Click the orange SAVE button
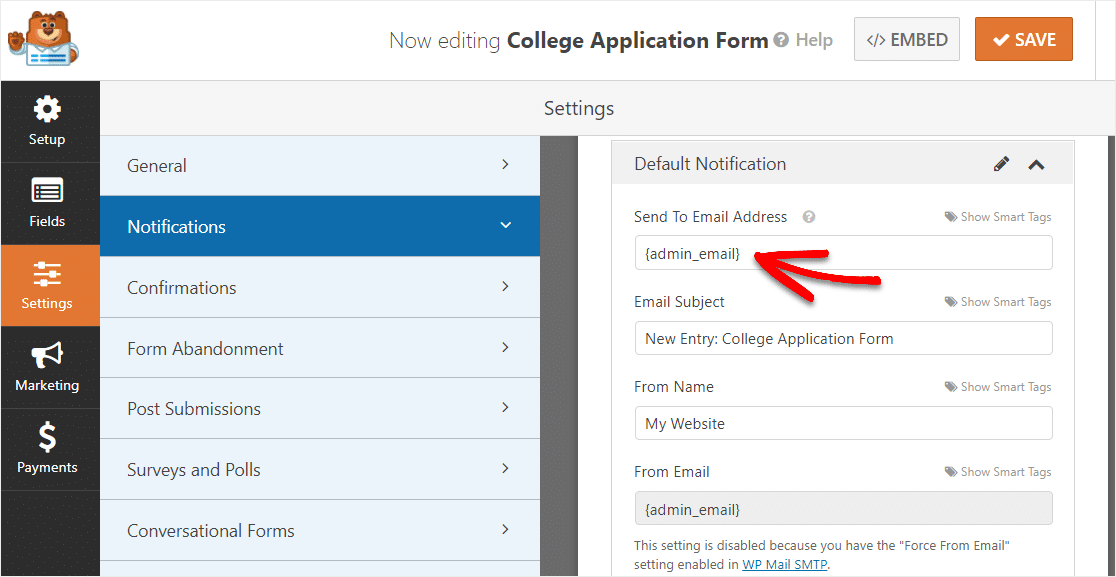The width and height of the screenshot is (1116, 577). [1023, 39]
